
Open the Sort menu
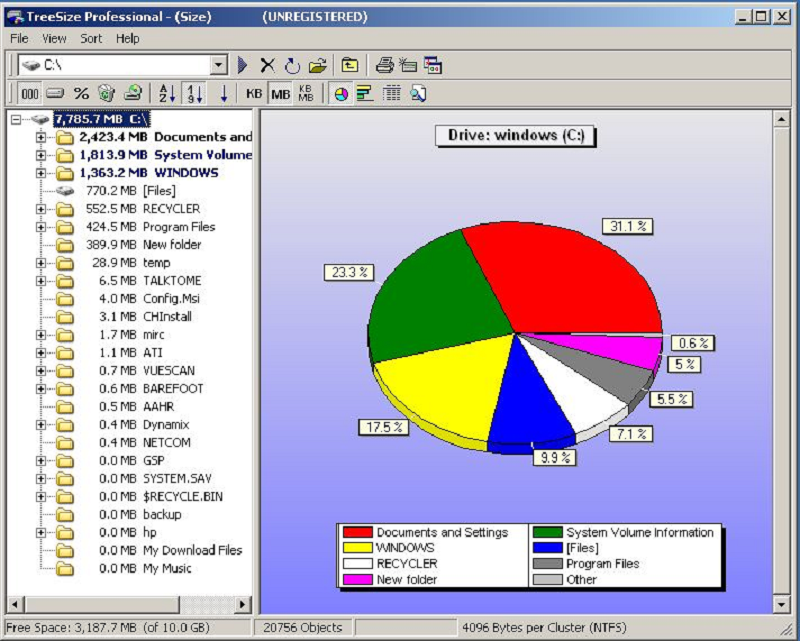[91, 38]
